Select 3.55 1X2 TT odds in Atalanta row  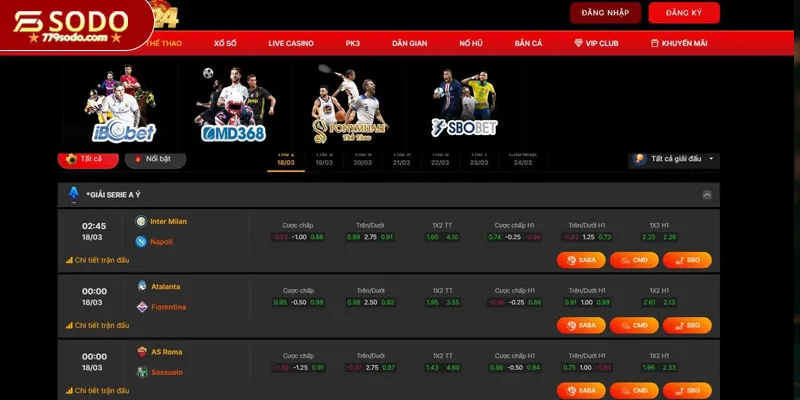click(452, 303)
